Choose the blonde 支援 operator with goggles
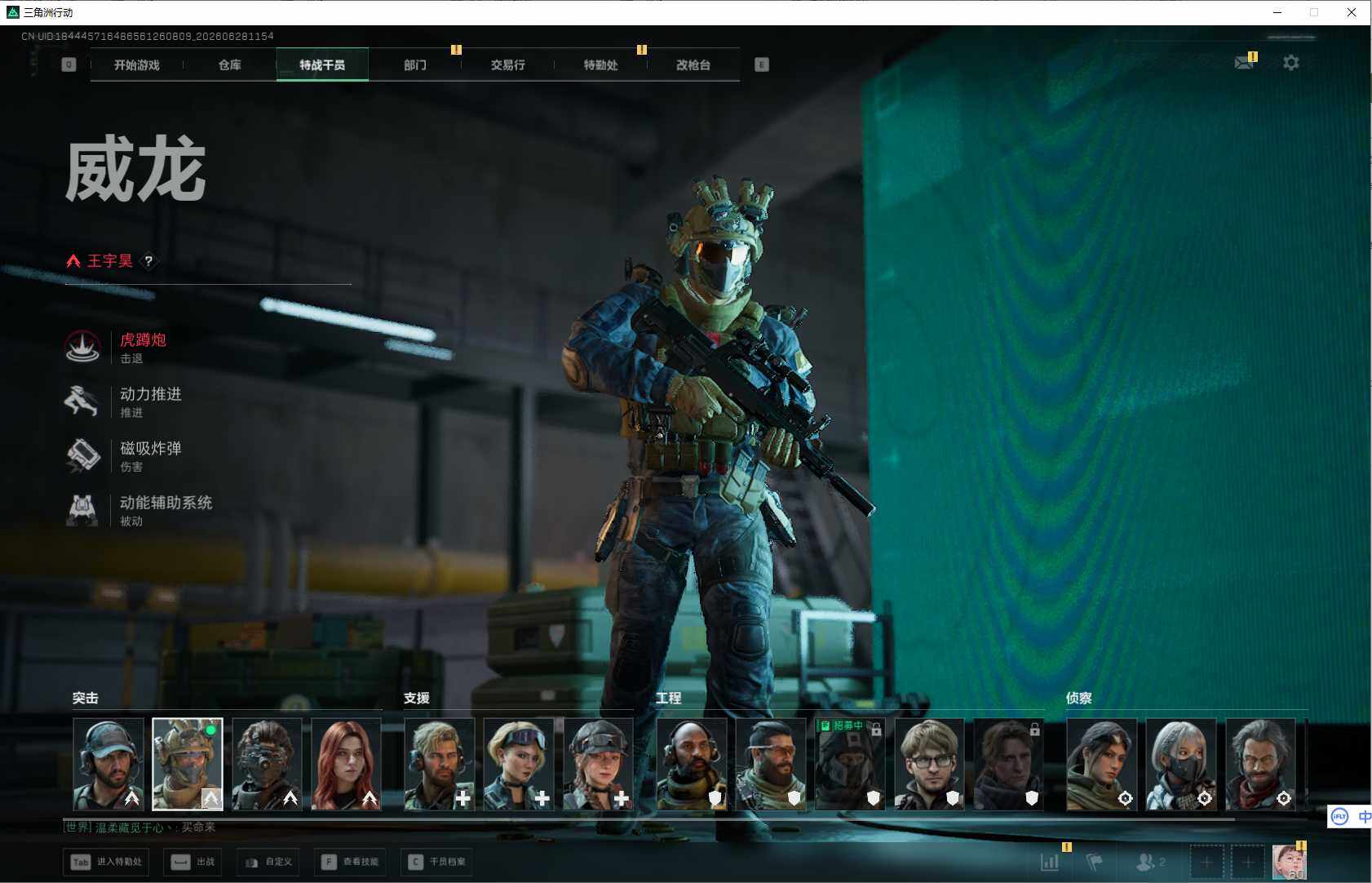 click(519, 764)
